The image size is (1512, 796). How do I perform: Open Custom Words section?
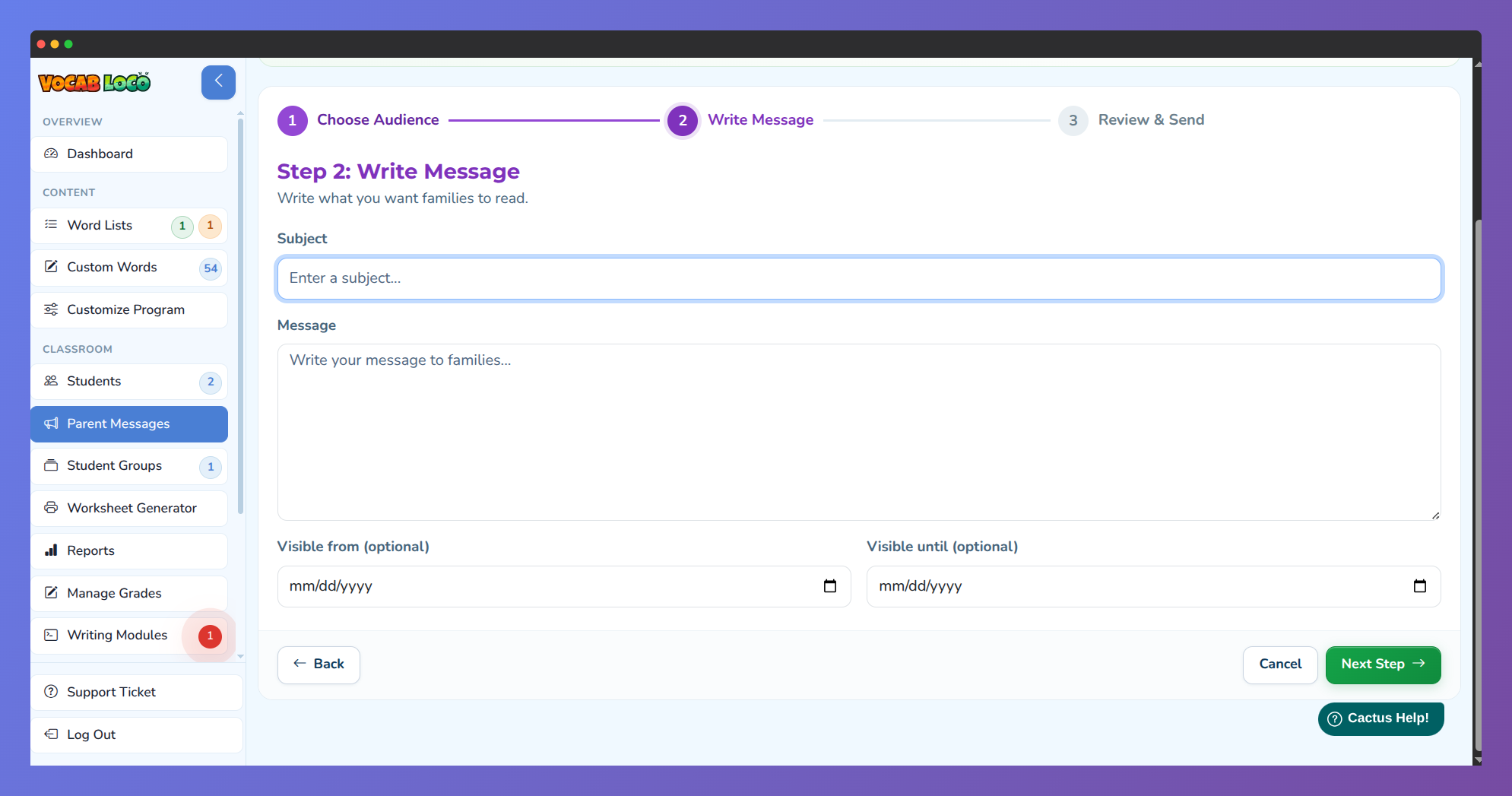129,268
